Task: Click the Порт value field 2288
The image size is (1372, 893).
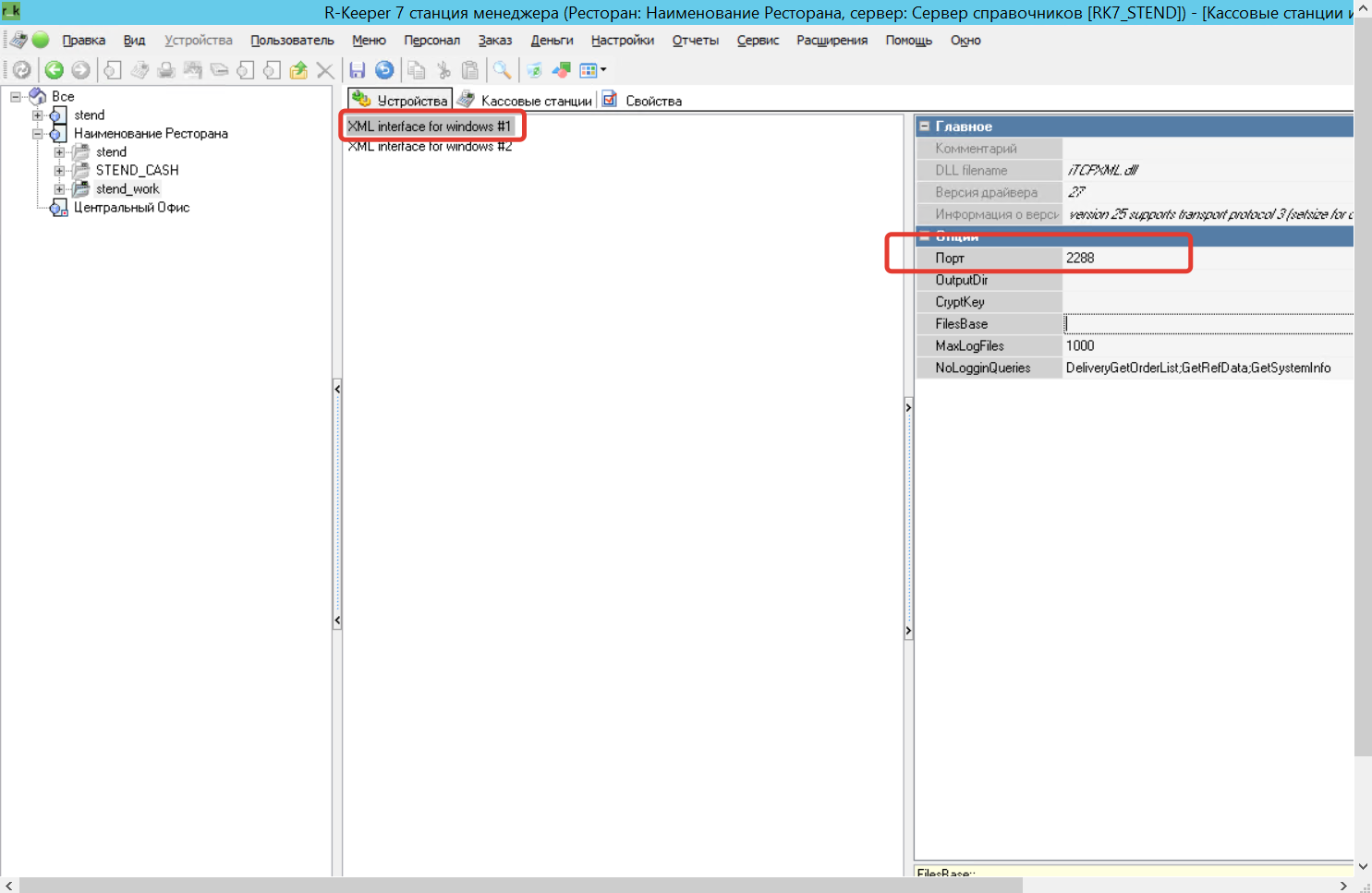Action: [x=1201, y=259]
